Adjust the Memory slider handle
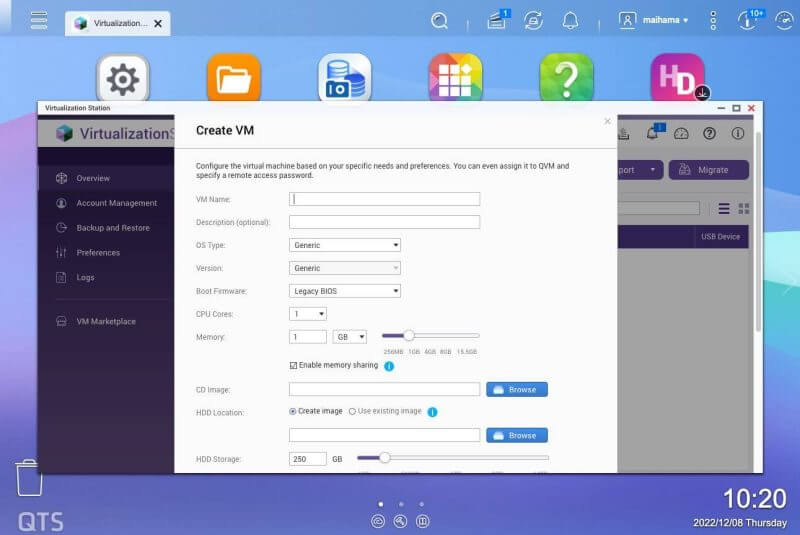800x535 pixels. [409, 336]
